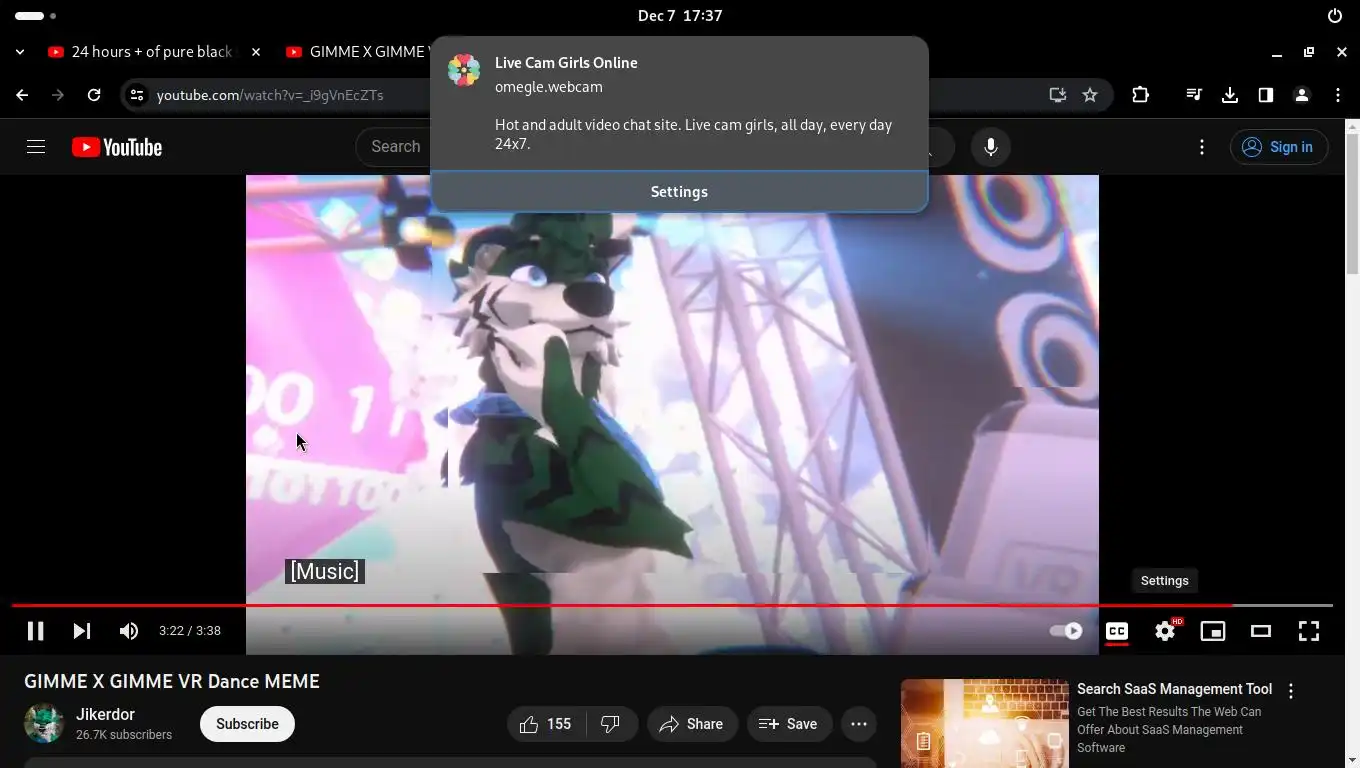Screen dimensions: 1360x768
Task: Open video player settings gear
Action: click(1165, 631)
